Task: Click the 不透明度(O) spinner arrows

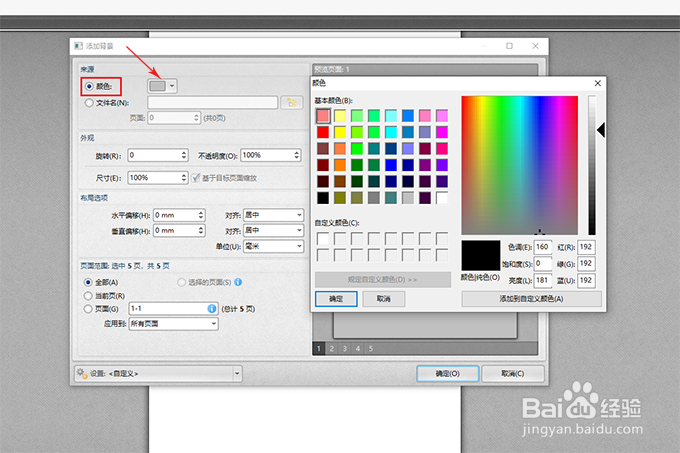Action: pos(297,155)
